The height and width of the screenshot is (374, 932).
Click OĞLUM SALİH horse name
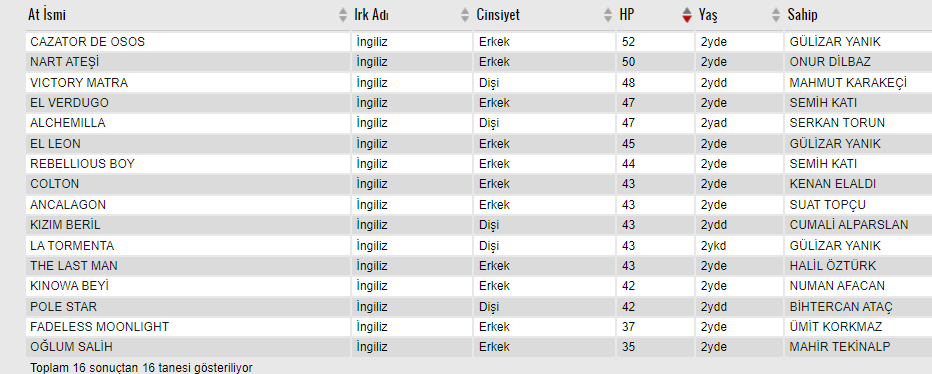(x=71, y=347)
